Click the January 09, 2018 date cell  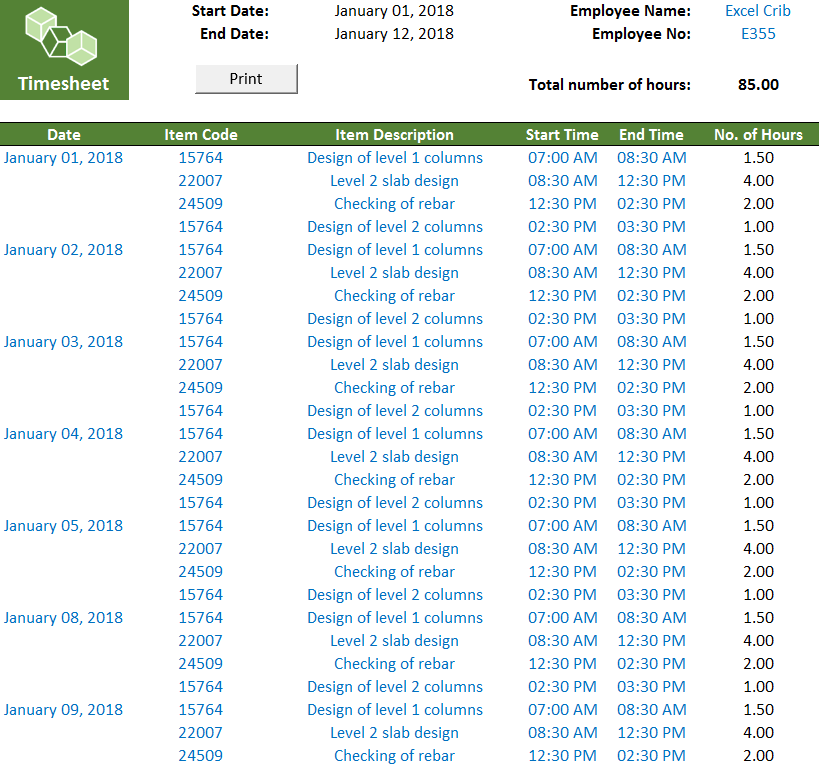click(x=64, y=710)
